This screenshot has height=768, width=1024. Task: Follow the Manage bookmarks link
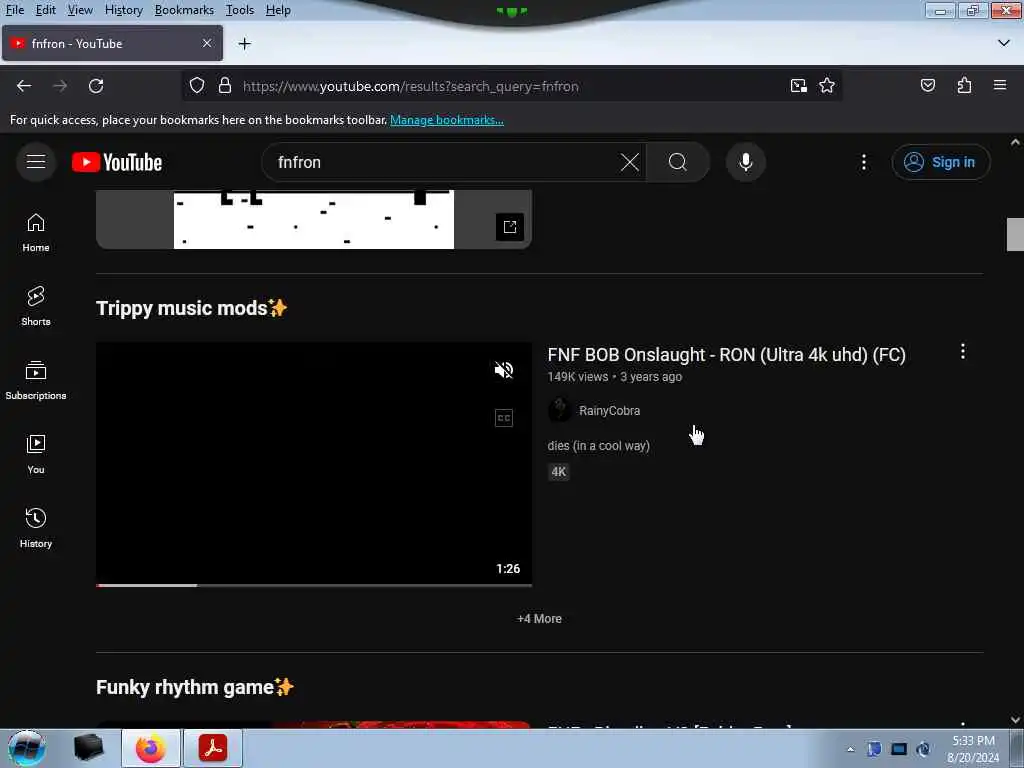(447, 120)
